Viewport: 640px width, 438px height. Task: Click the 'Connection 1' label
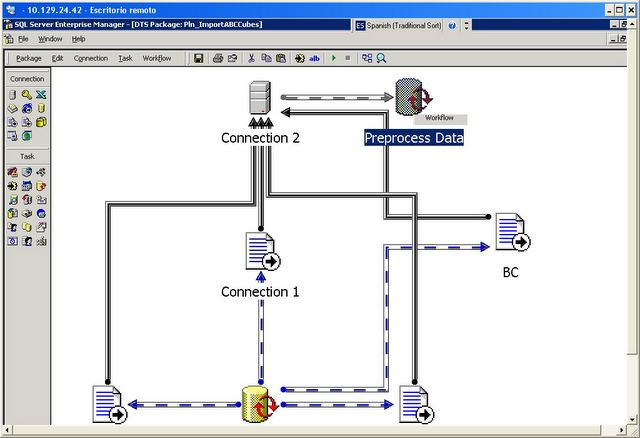(x=260, y=292)
